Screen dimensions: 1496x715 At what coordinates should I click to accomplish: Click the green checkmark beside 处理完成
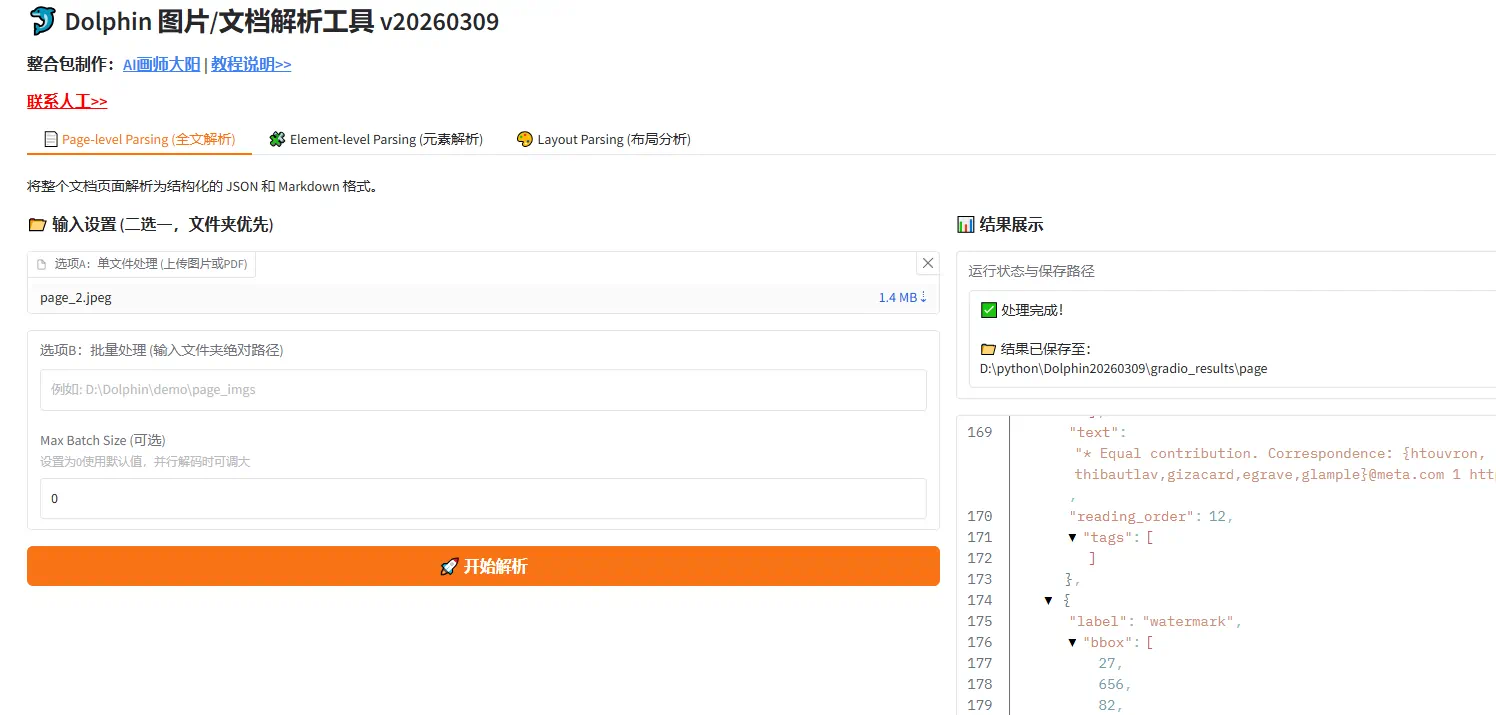click(x=989, y=309)
